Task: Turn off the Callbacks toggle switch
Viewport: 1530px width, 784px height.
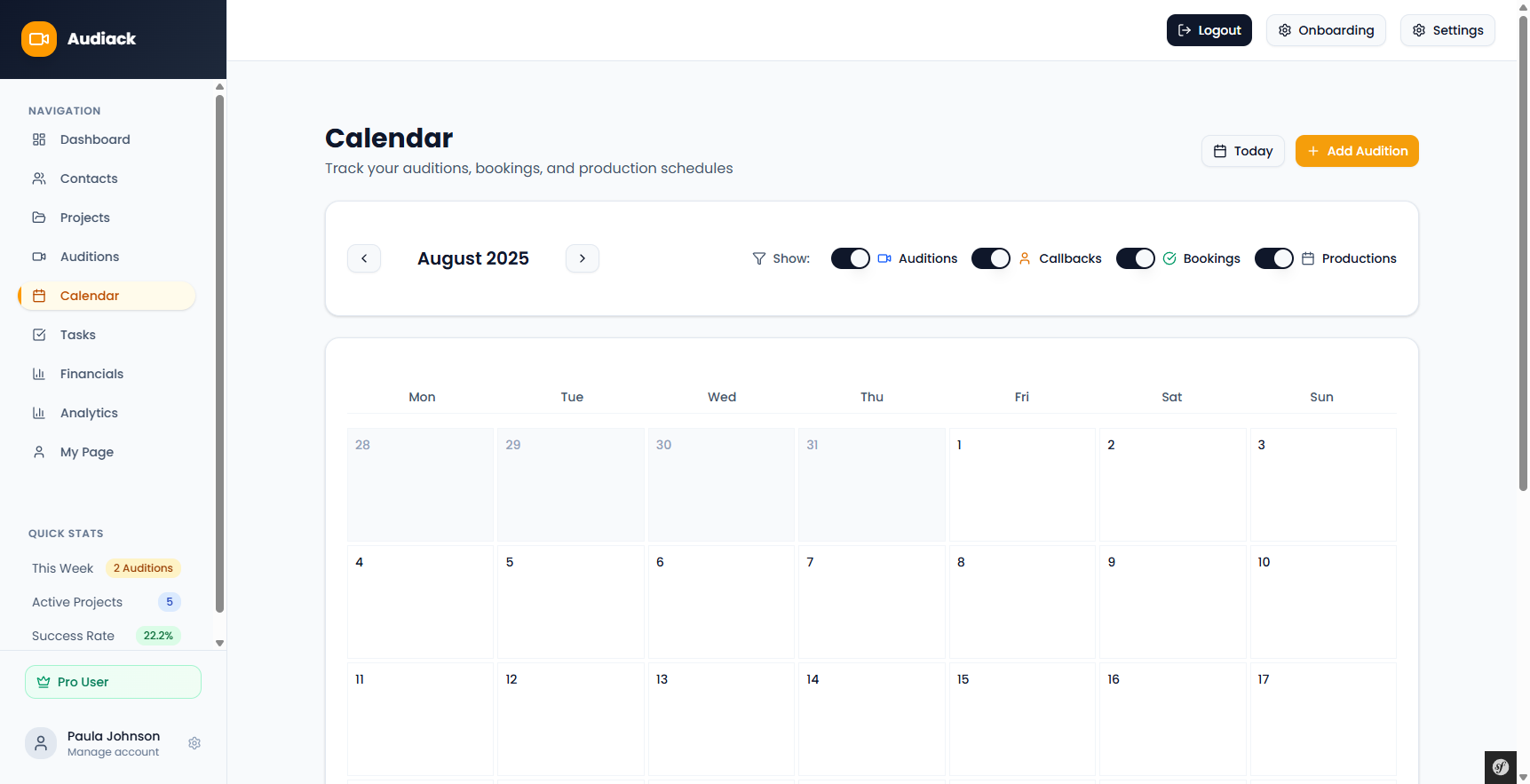Action: 990,258
